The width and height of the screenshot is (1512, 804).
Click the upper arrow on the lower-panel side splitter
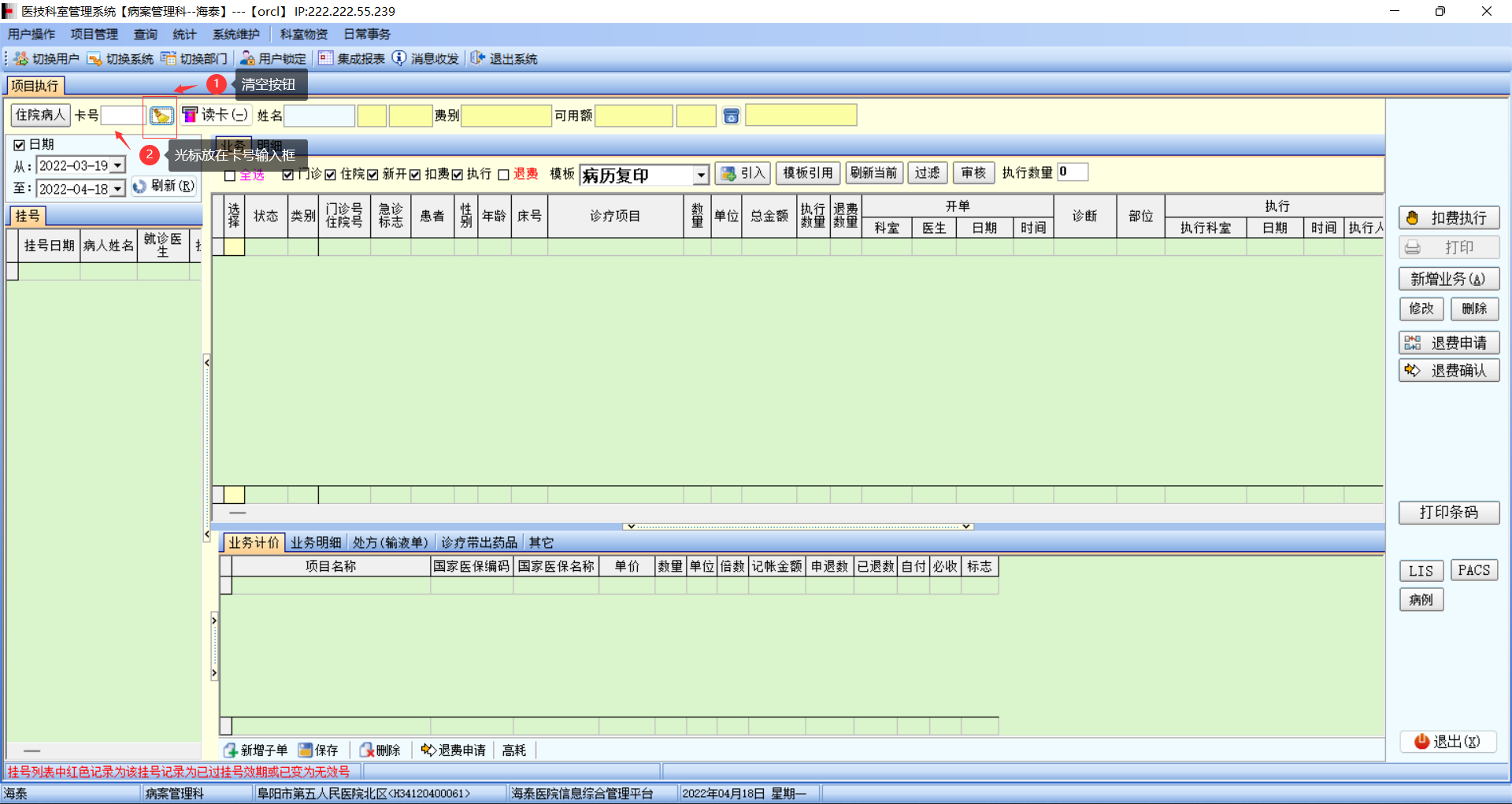pyautogui.click(x=214, y=621)
